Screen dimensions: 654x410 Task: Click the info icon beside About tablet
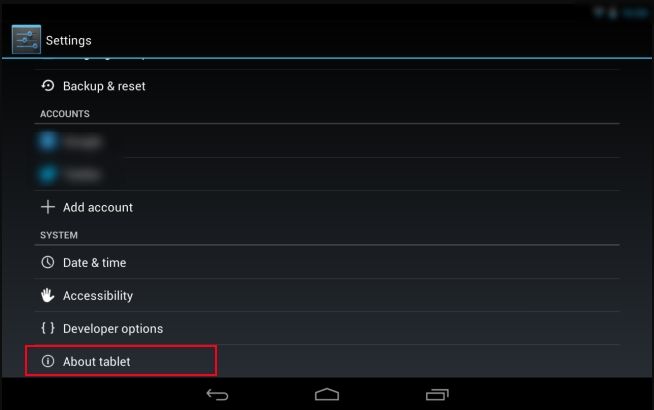pos(48,361)
